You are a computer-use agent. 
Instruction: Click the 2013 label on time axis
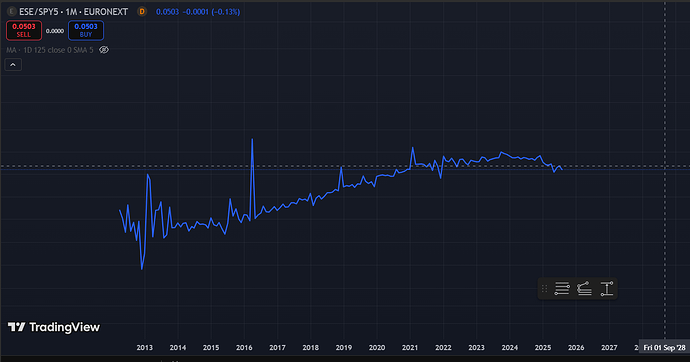[144, 347]
